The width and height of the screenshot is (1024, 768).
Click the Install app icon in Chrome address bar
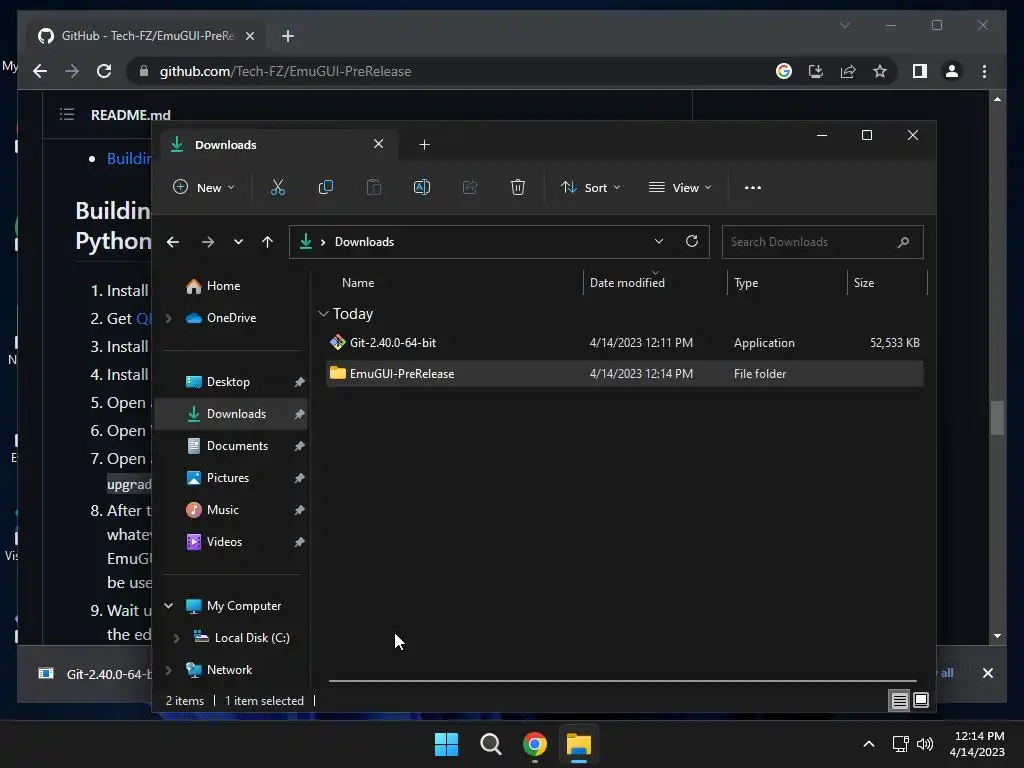[816, 71]
